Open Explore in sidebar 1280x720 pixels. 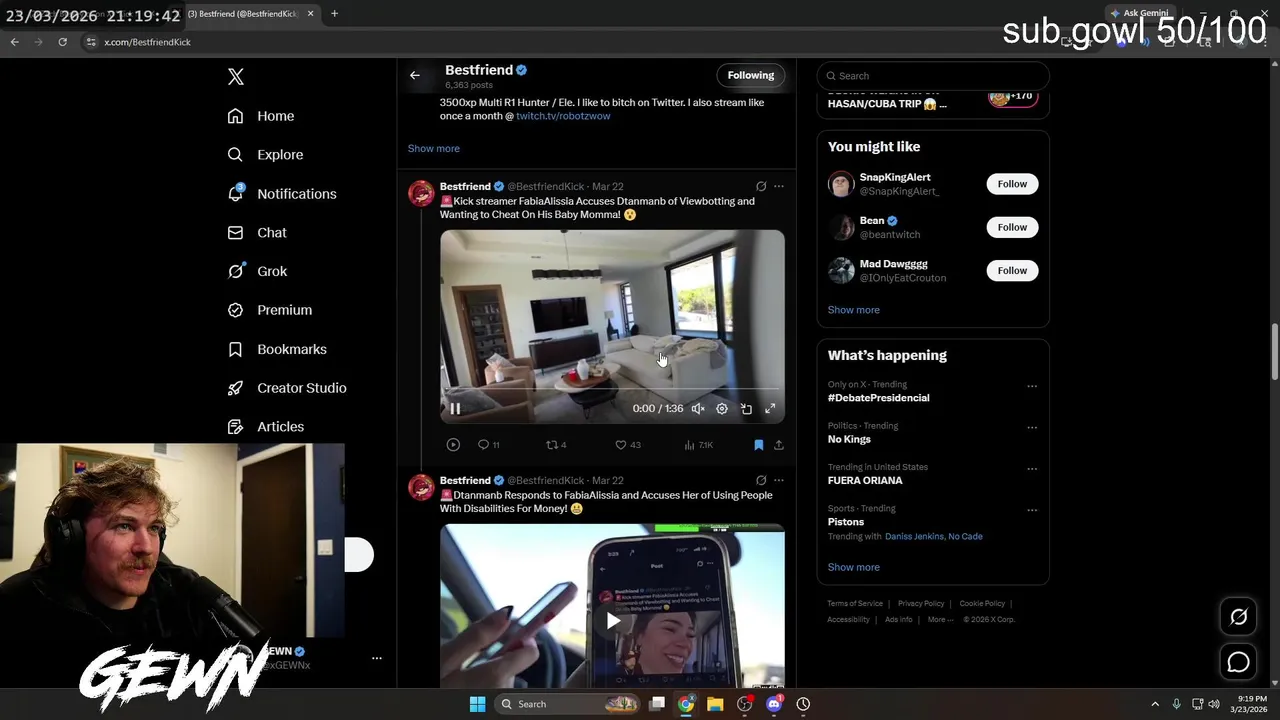tap(265, 155)
